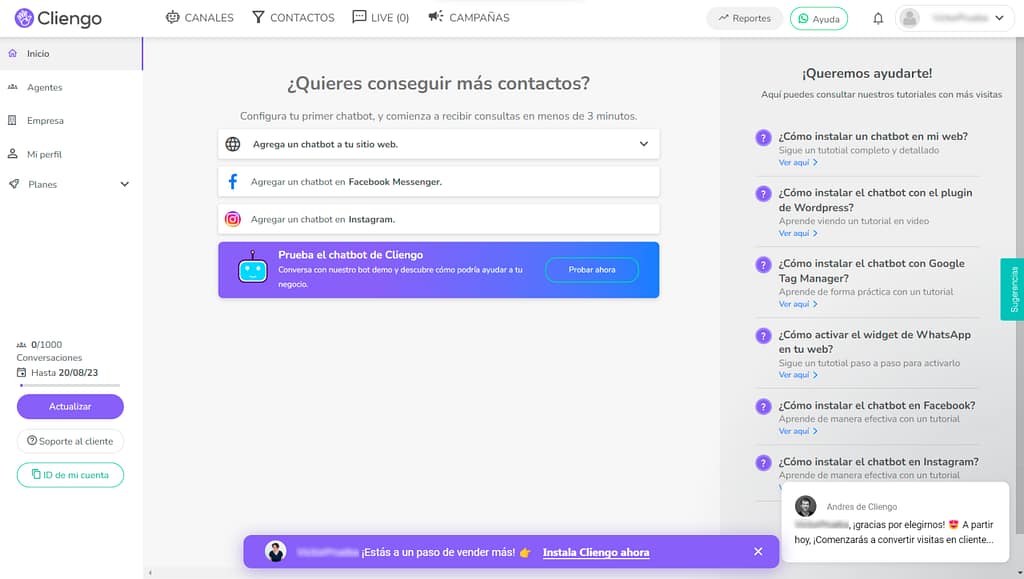This screenshot has height=579, width=1024.
Task: Open the notifications bell
Action: coord(878,17)
